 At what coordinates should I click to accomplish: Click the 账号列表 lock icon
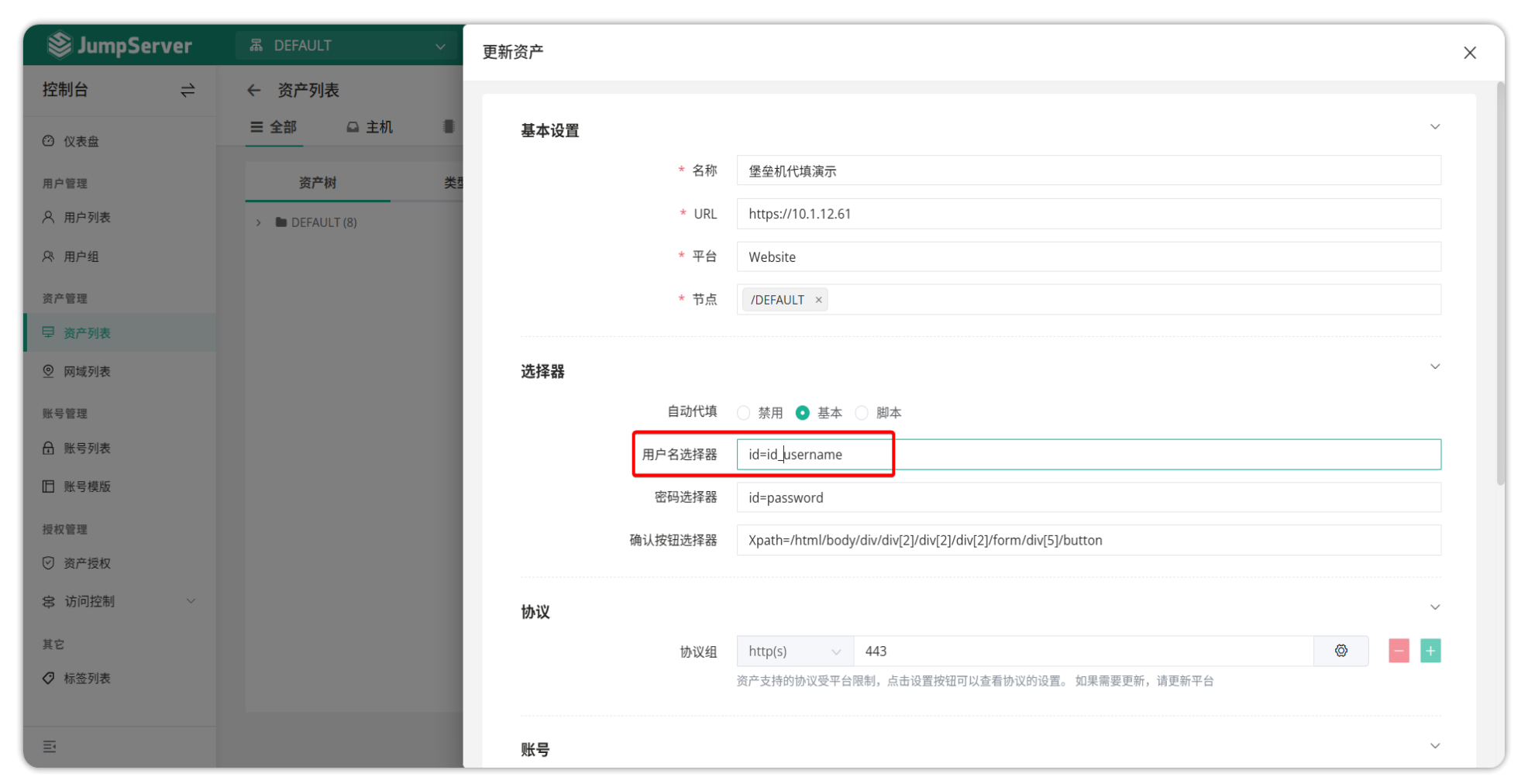point(48,448)
